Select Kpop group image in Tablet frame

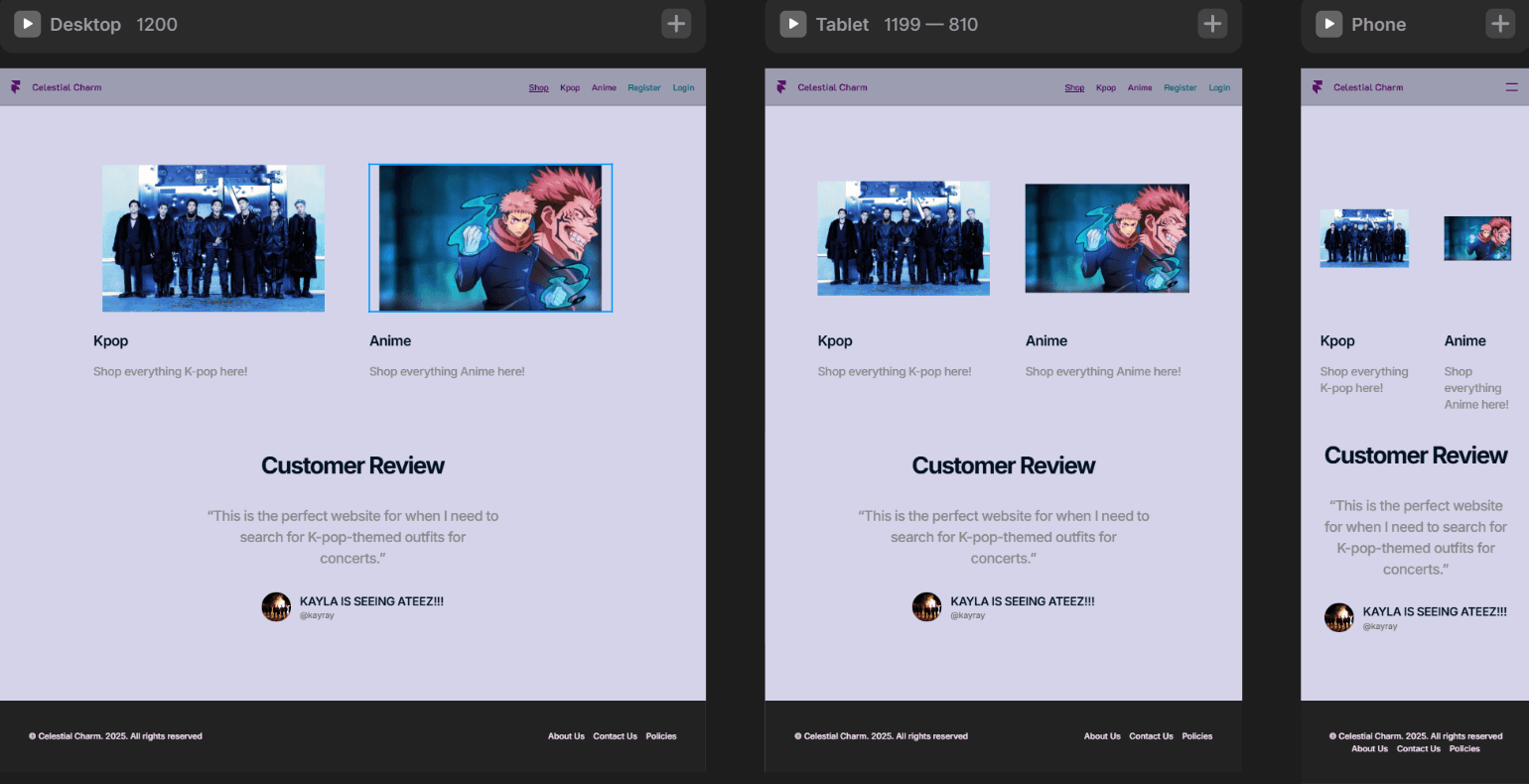tap(903, 238)
